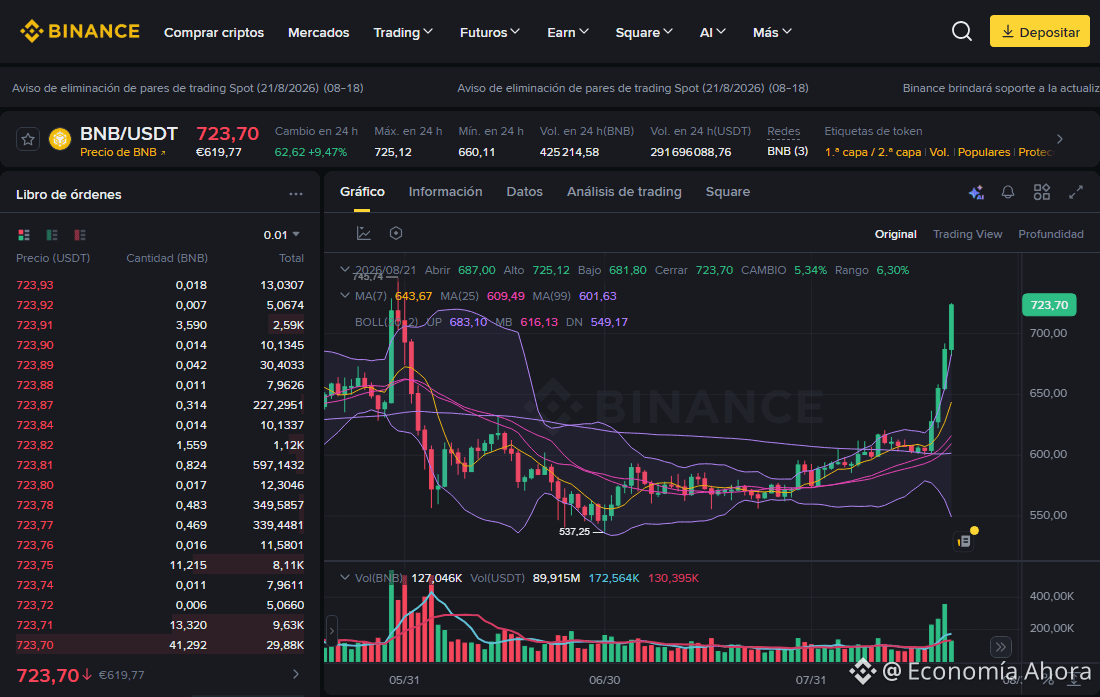This screenshot has height=697, width=1100.
Task: Select sell order at price 723,91
Action: 160,325
